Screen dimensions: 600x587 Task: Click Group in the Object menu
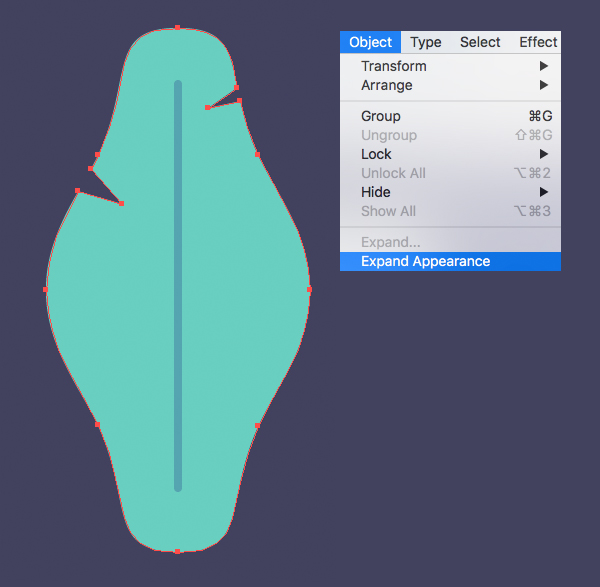(381, 116)
